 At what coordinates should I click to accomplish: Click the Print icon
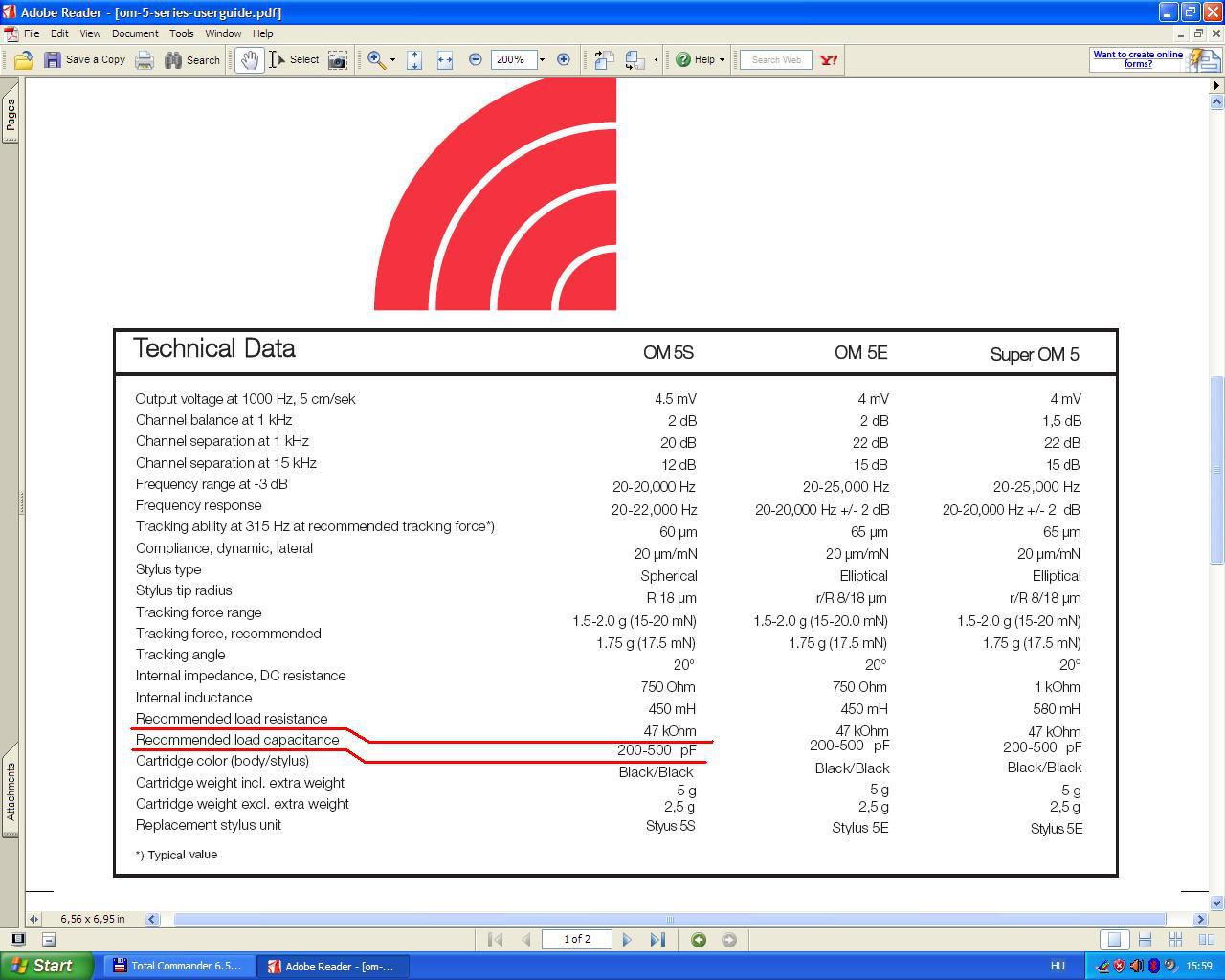(145, 60)
